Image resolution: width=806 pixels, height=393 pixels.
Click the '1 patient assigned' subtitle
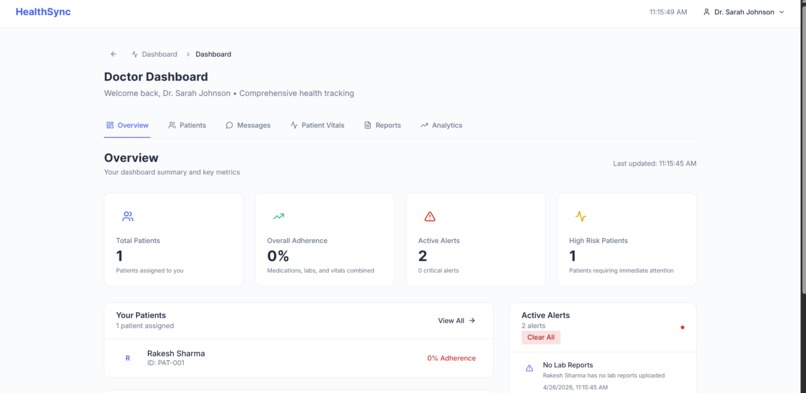145,326
